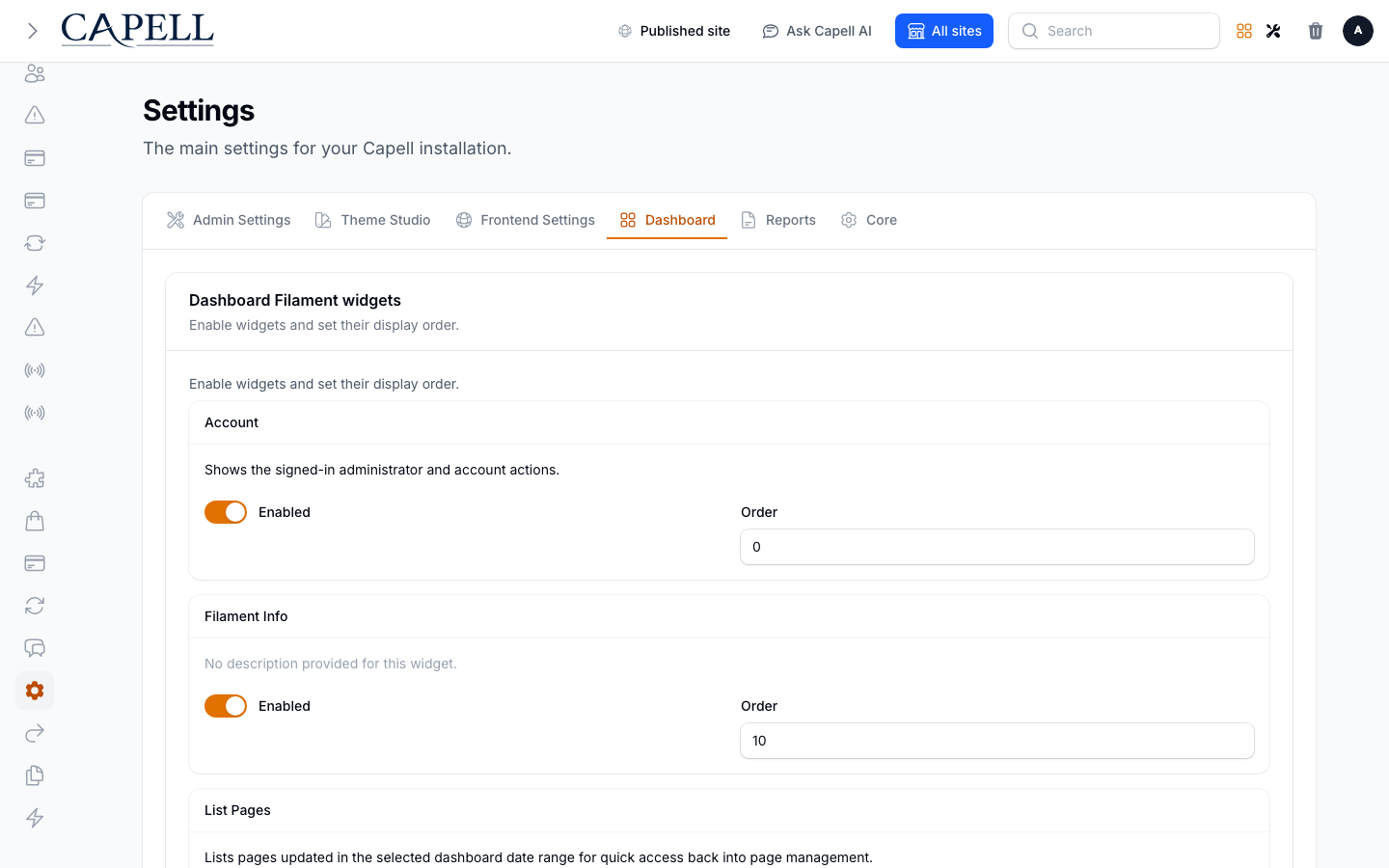Click "Shows the signed-in administrator and account actions."
The width and height of the screenshot is (1389, 868).
click(x=382, y=470)
